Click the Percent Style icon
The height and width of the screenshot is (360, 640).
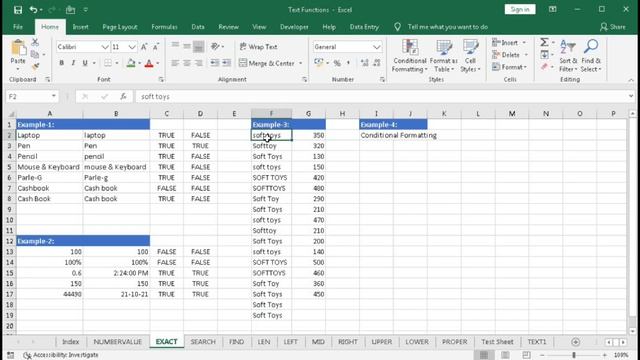(337, 63)
